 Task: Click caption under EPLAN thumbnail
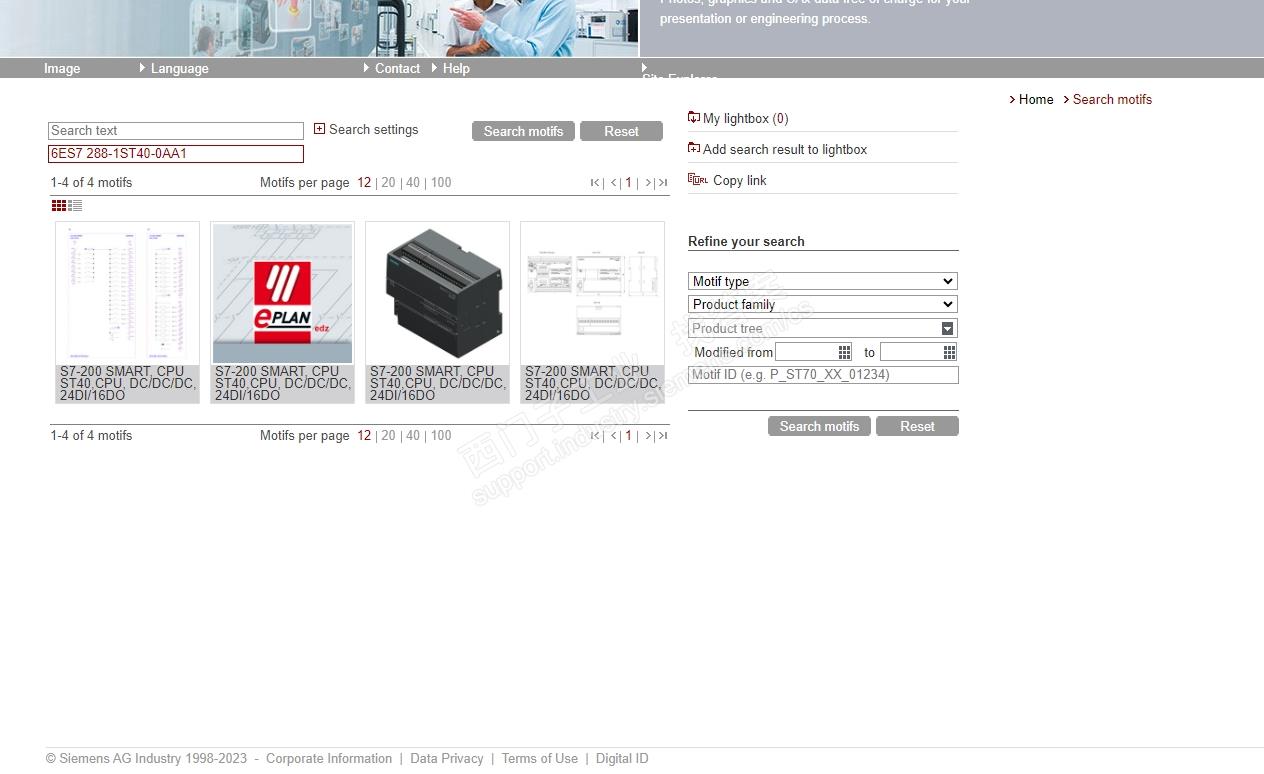[x=283, y=383]
